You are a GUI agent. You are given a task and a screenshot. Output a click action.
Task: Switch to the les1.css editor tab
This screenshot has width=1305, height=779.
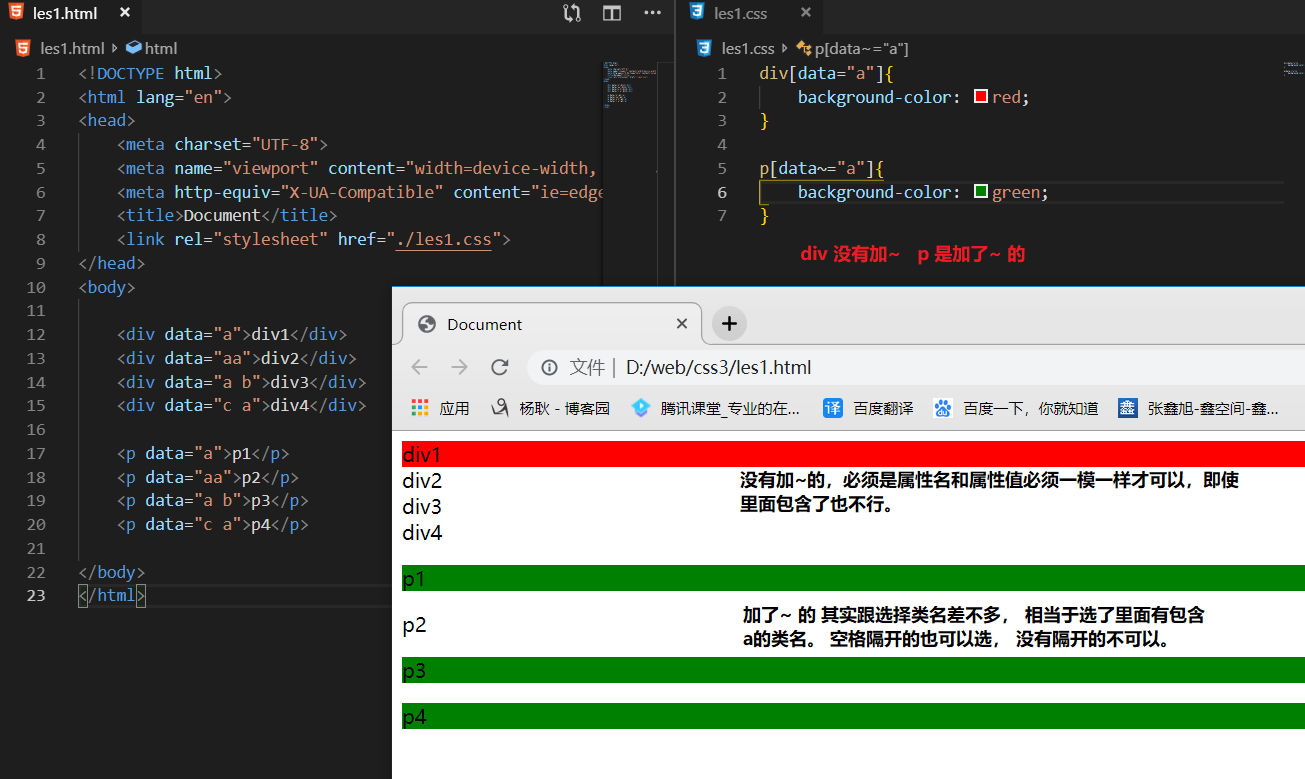(740, 14)
